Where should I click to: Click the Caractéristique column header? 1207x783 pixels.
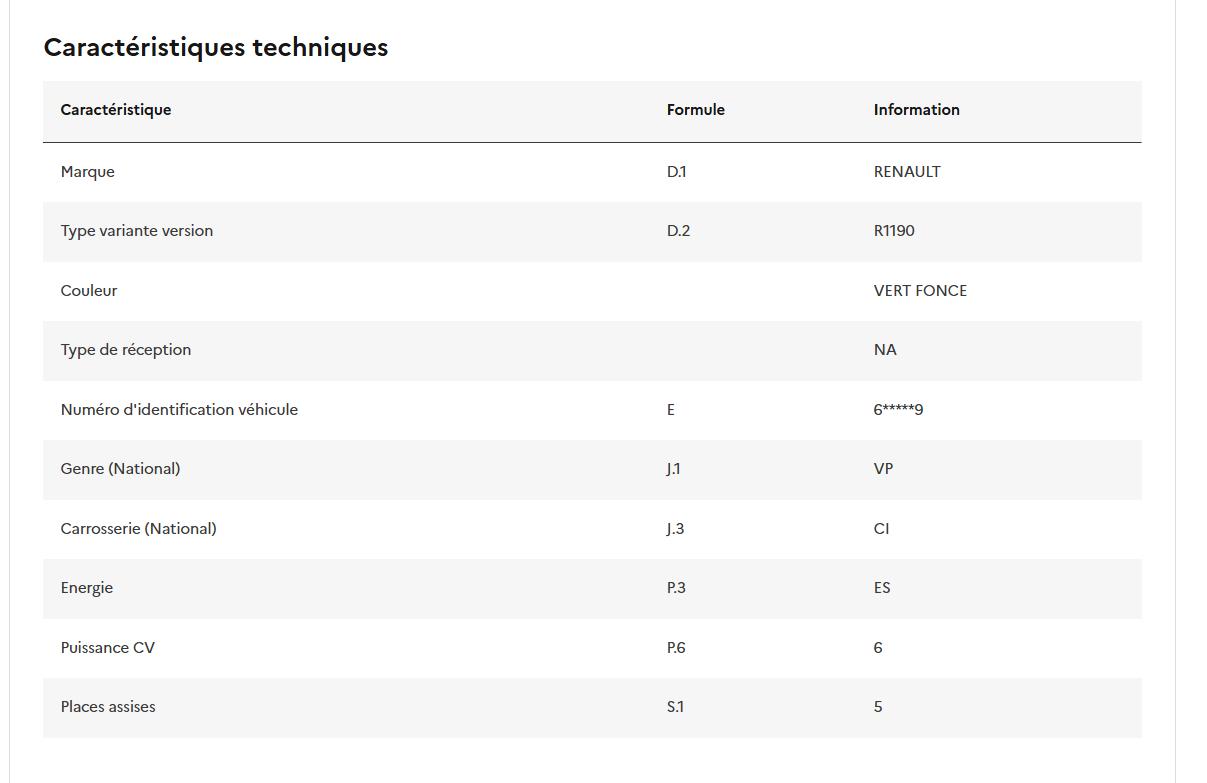[116, 110]
